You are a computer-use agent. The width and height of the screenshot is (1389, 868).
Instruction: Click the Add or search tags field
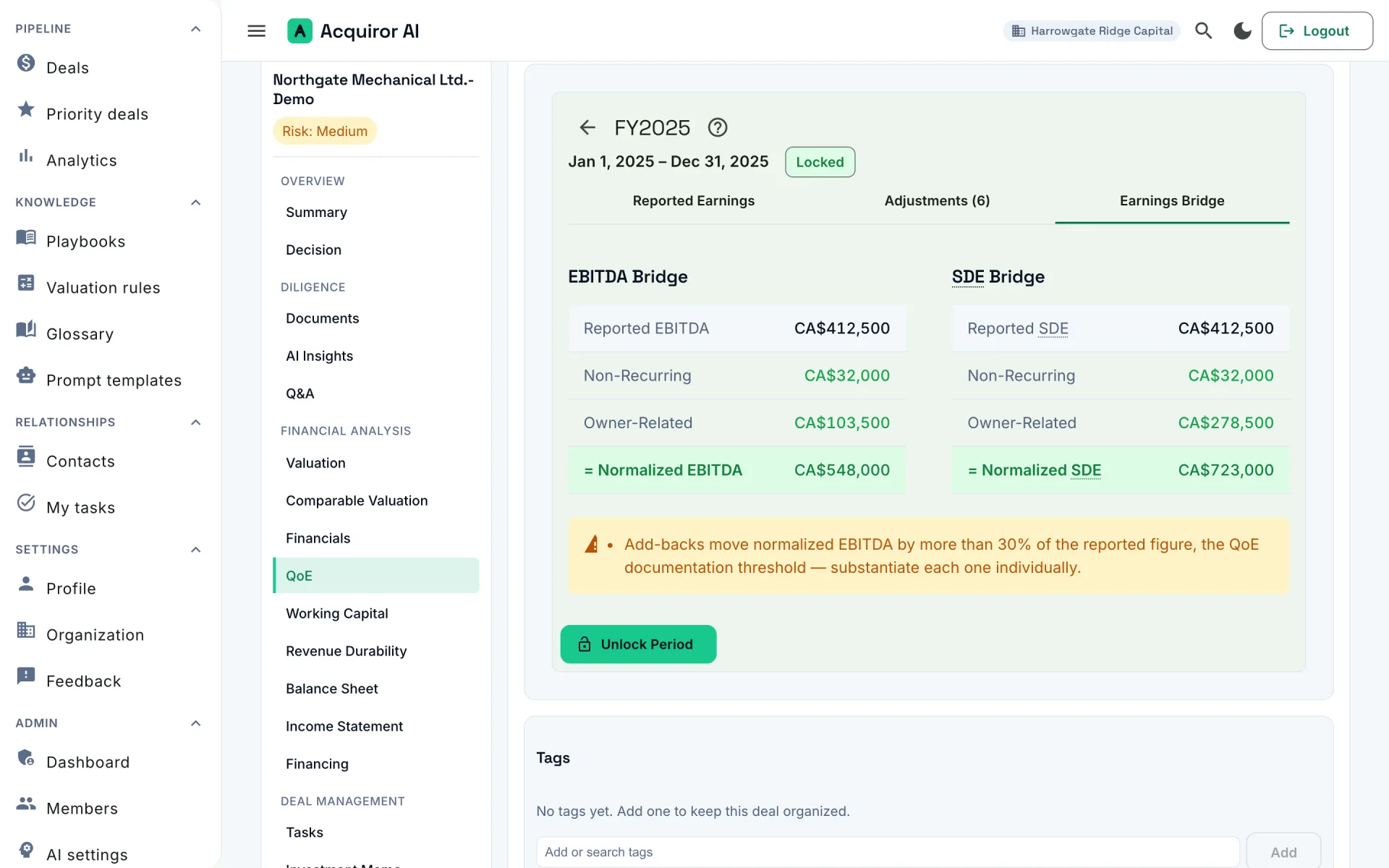click(888, 852)
